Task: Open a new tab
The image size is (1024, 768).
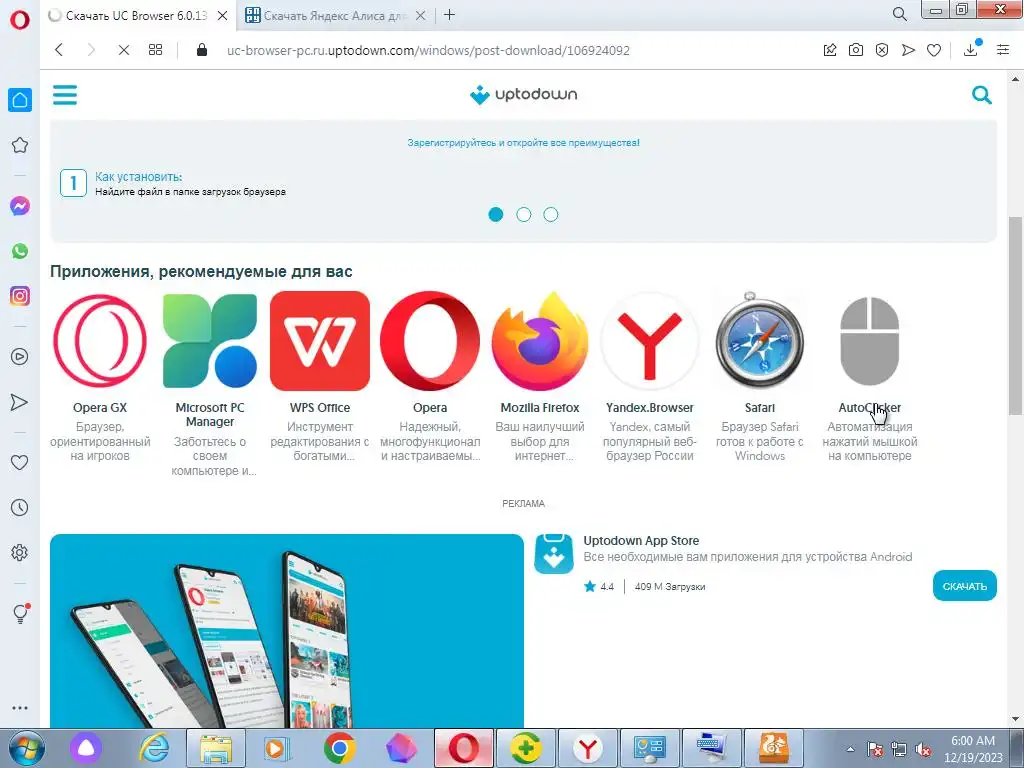Action: point(449,15)
